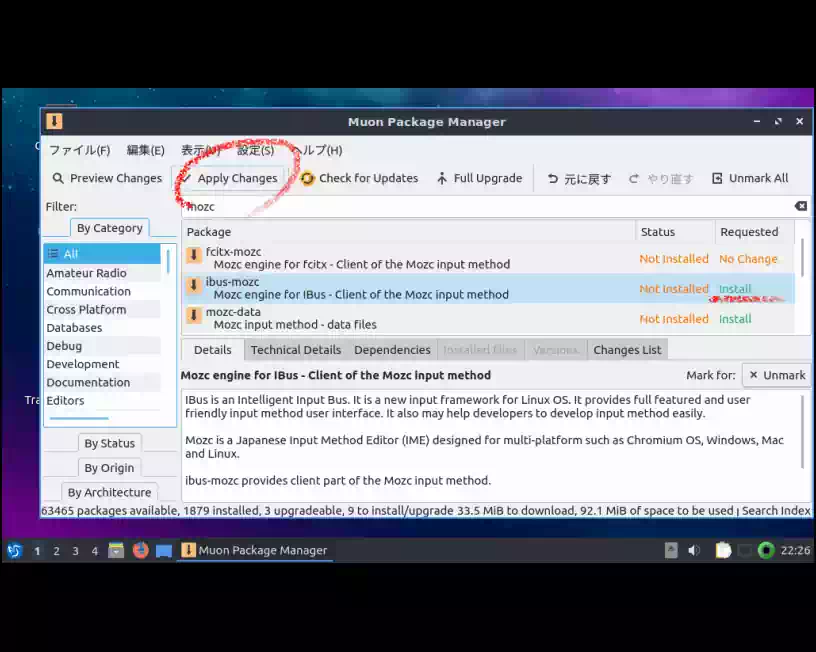Click the Unmark button for ibus-mozc
The image size is (816, 652).
(776, 375)
